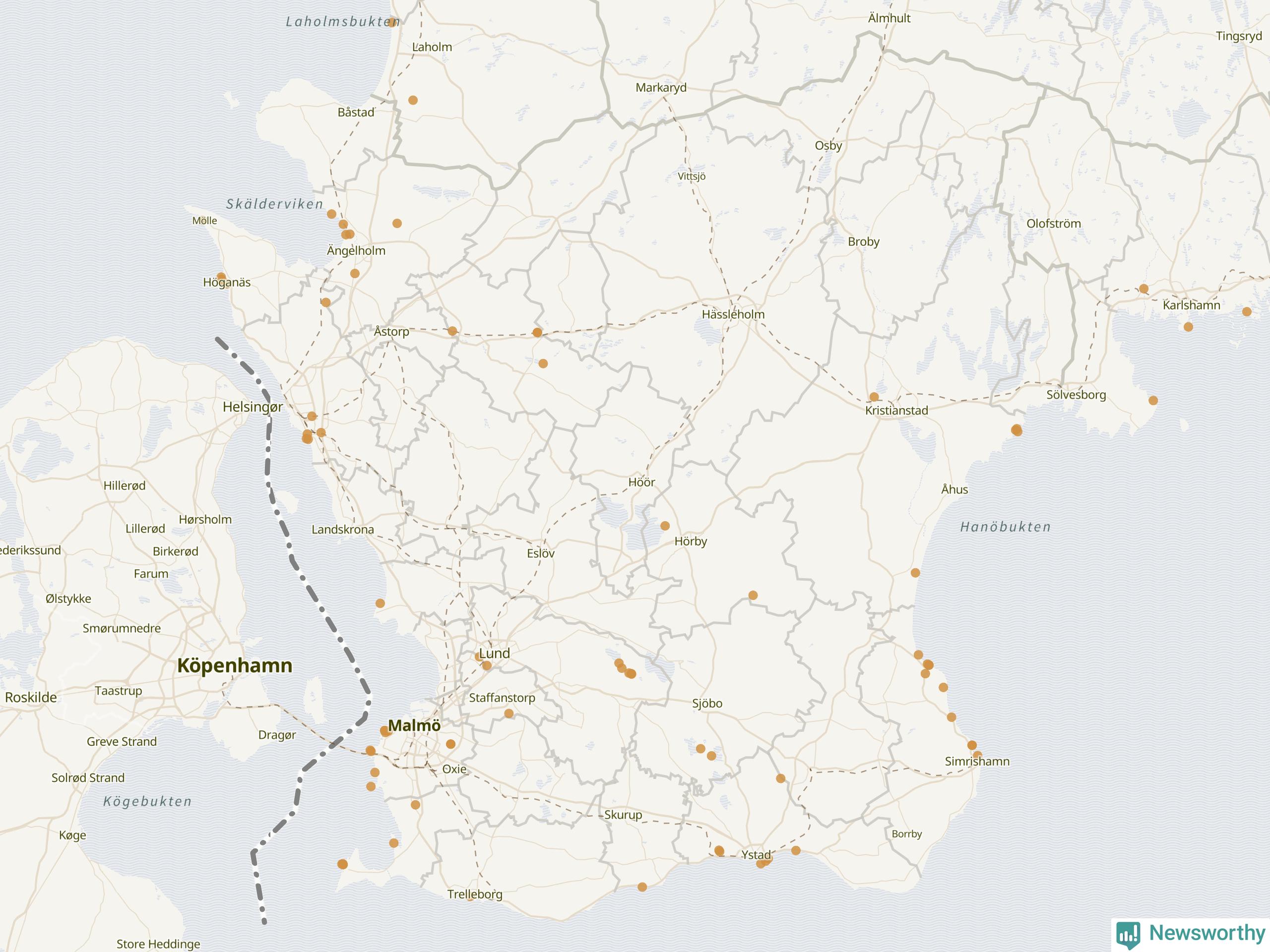Select the orange marker northwest of Kristianstad

(x=874, y=397)
